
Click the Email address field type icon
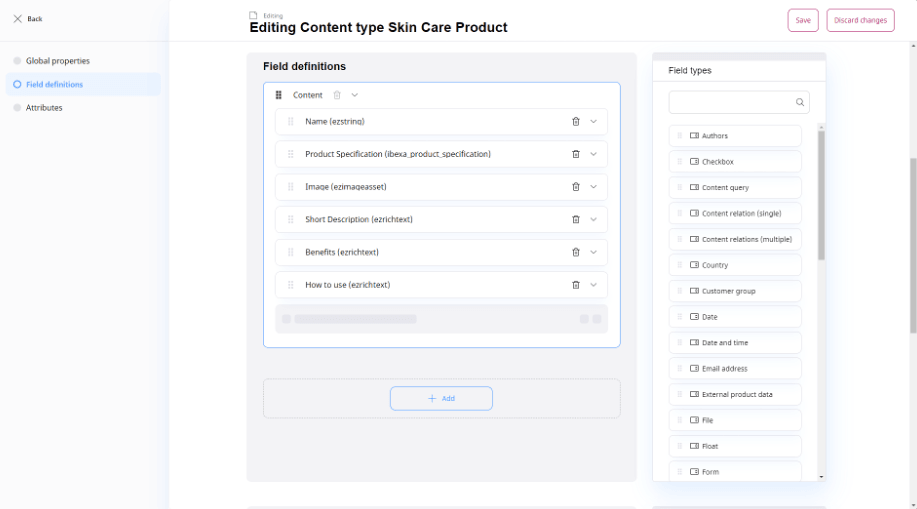click(x=694, y=369)
